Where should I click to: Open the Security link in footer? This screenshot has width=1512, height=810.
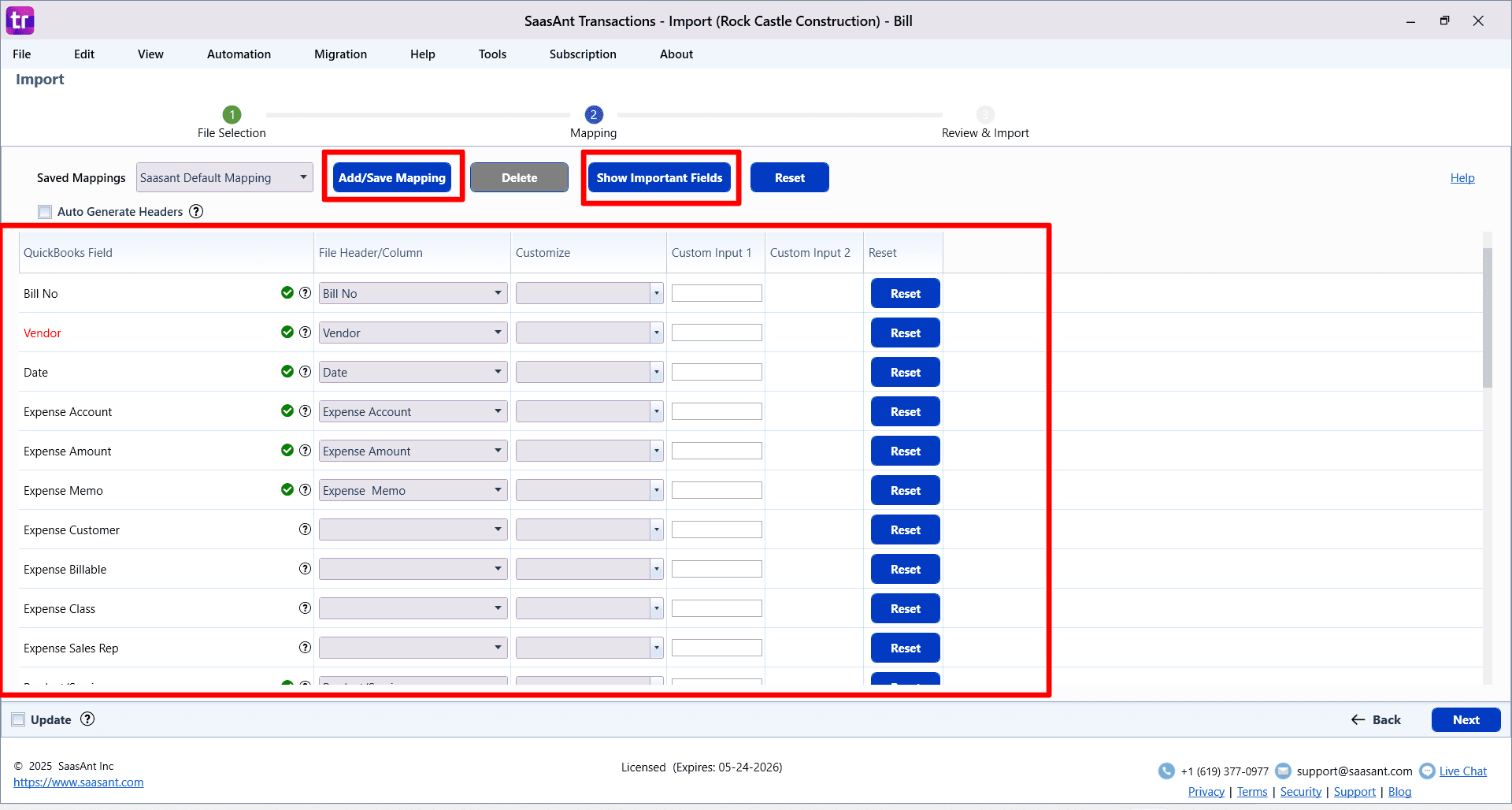(x=1300, y=792)
